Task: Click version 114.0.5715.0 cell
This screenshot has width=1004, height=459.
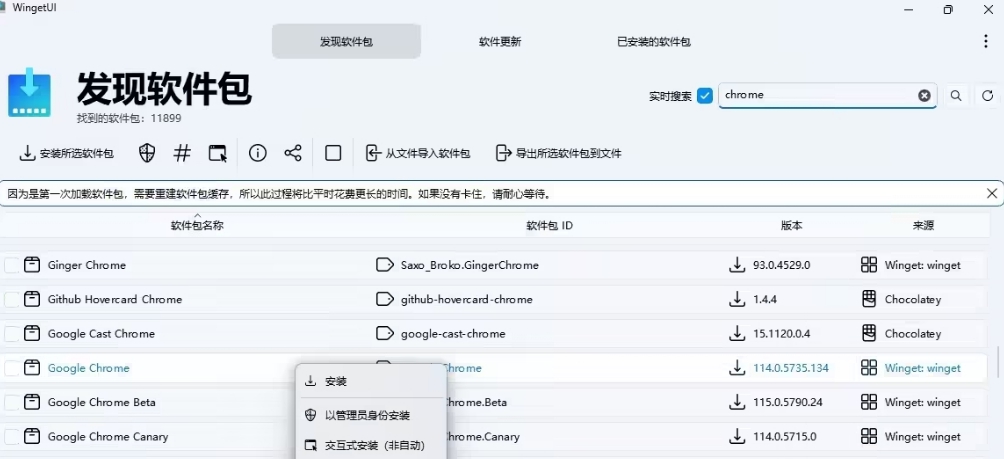Action: (x=785, y=437)
